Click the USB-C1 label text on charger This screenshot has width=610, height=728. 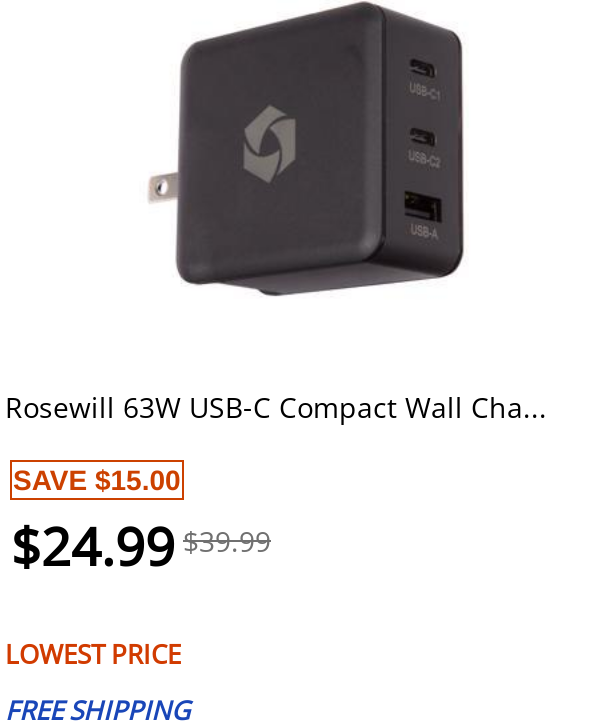coord(424,91)
